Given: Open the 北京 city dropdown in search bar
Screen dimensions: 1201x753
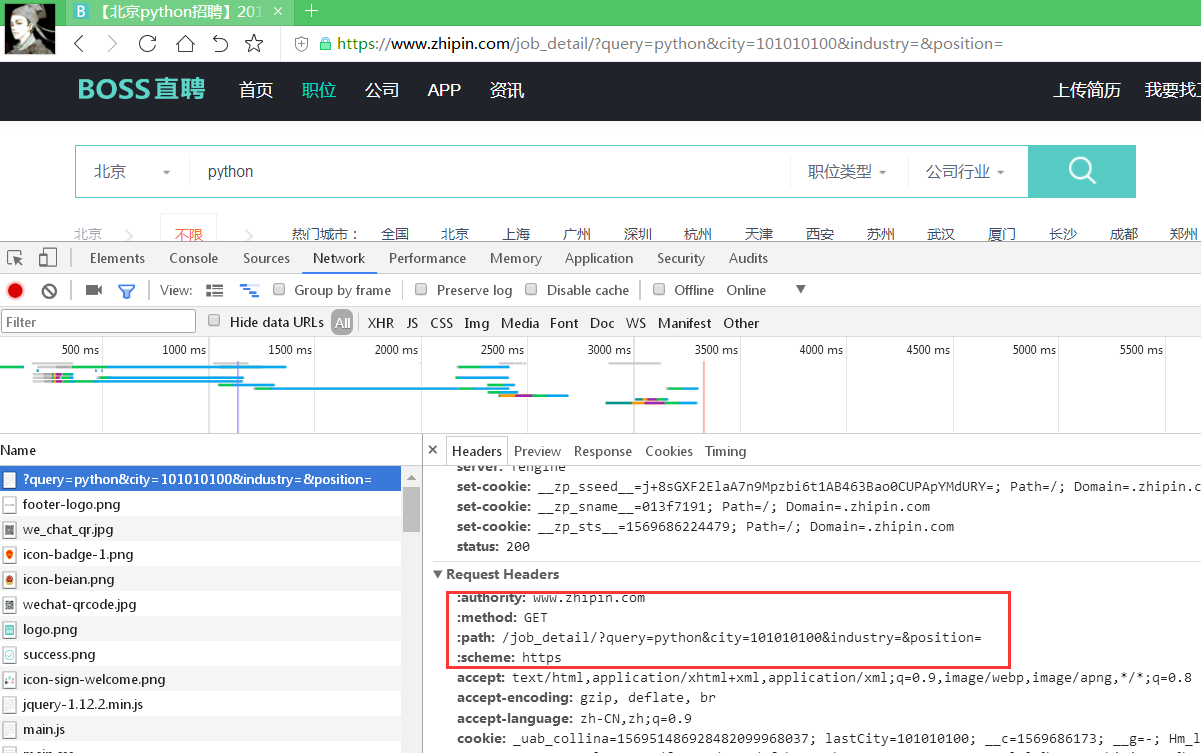Looking at the screenshot, I should 132,172.
